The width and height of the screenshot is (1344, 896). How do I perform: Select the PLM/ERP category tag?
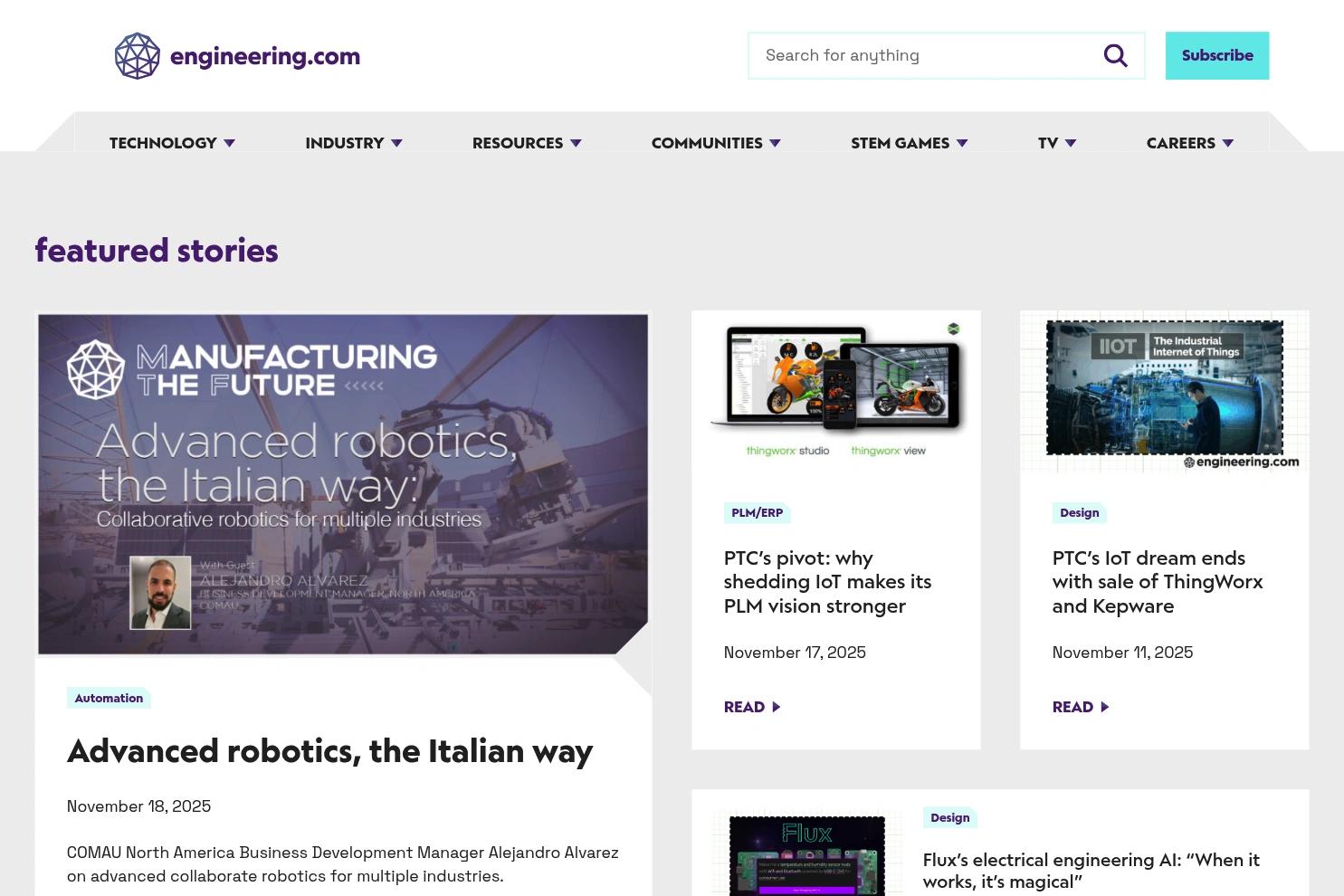coord(758,513)
